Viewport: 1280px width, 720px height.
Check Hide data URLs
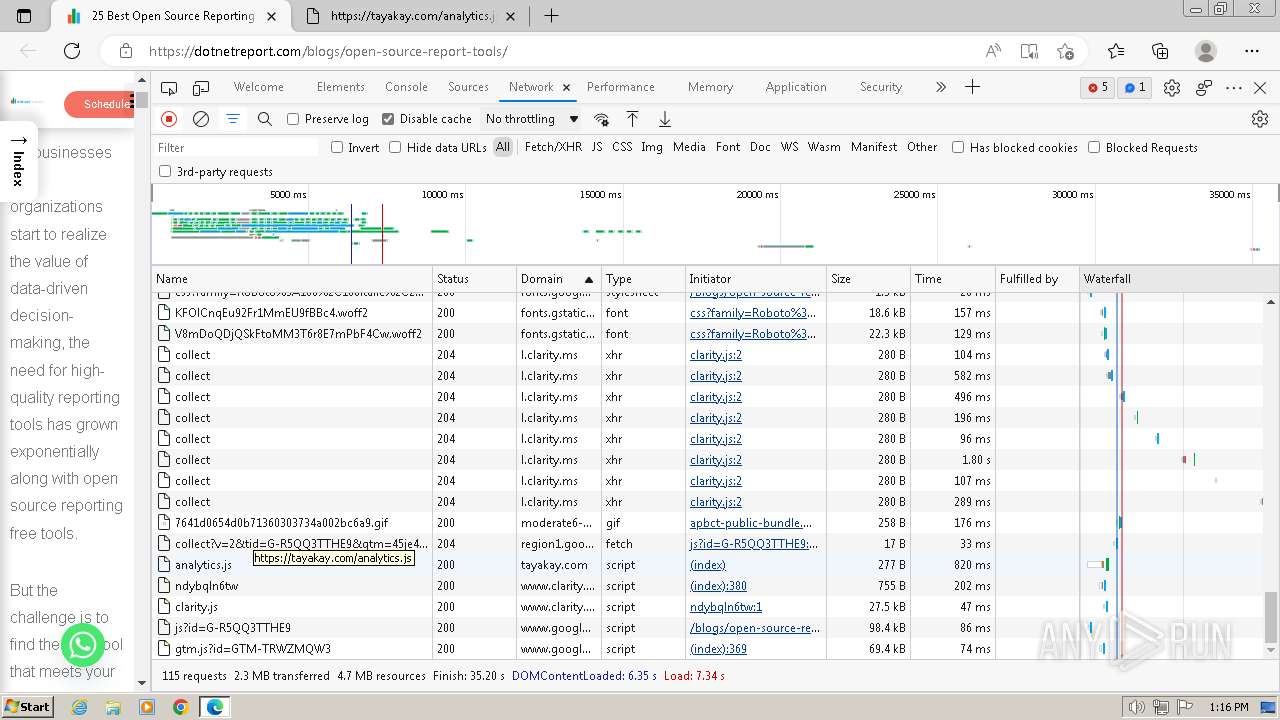click(x=395, y=147)
